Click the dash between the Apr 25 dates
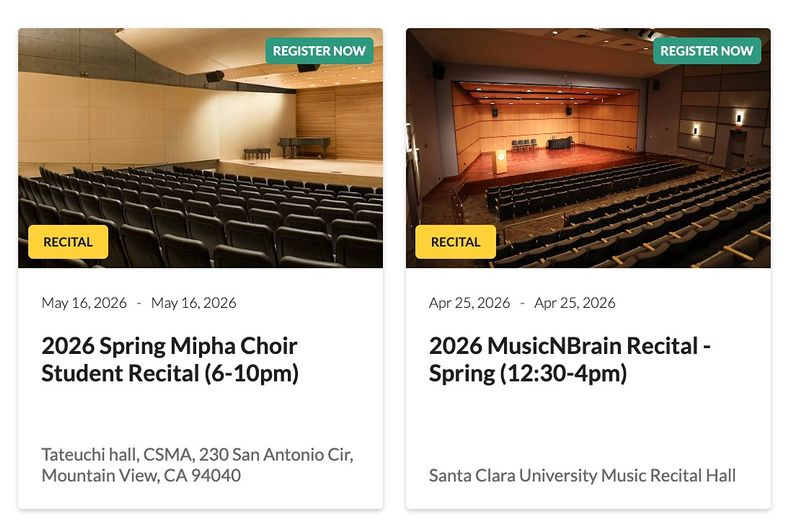The height and width of the screenshot is (532, 799). click(x=522, y=303)
